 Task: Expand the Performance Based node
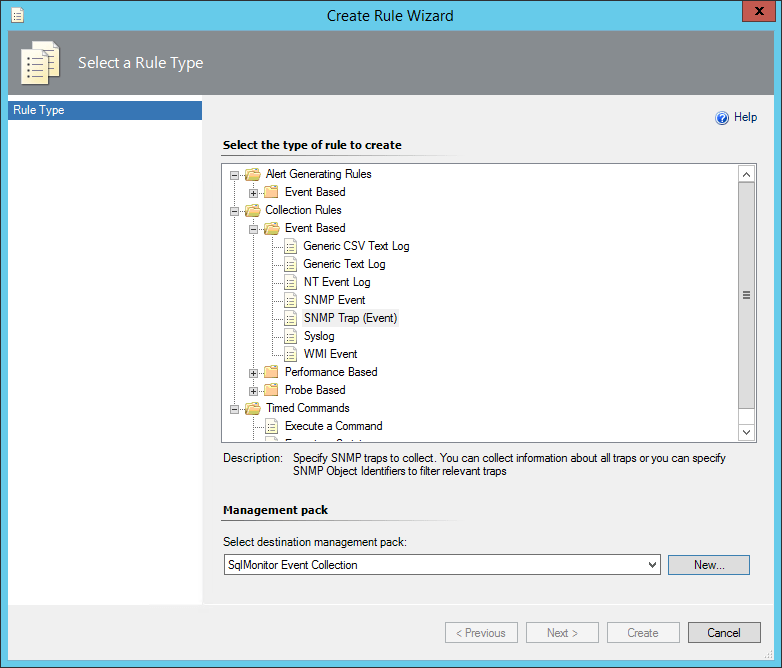coord(253,373)
